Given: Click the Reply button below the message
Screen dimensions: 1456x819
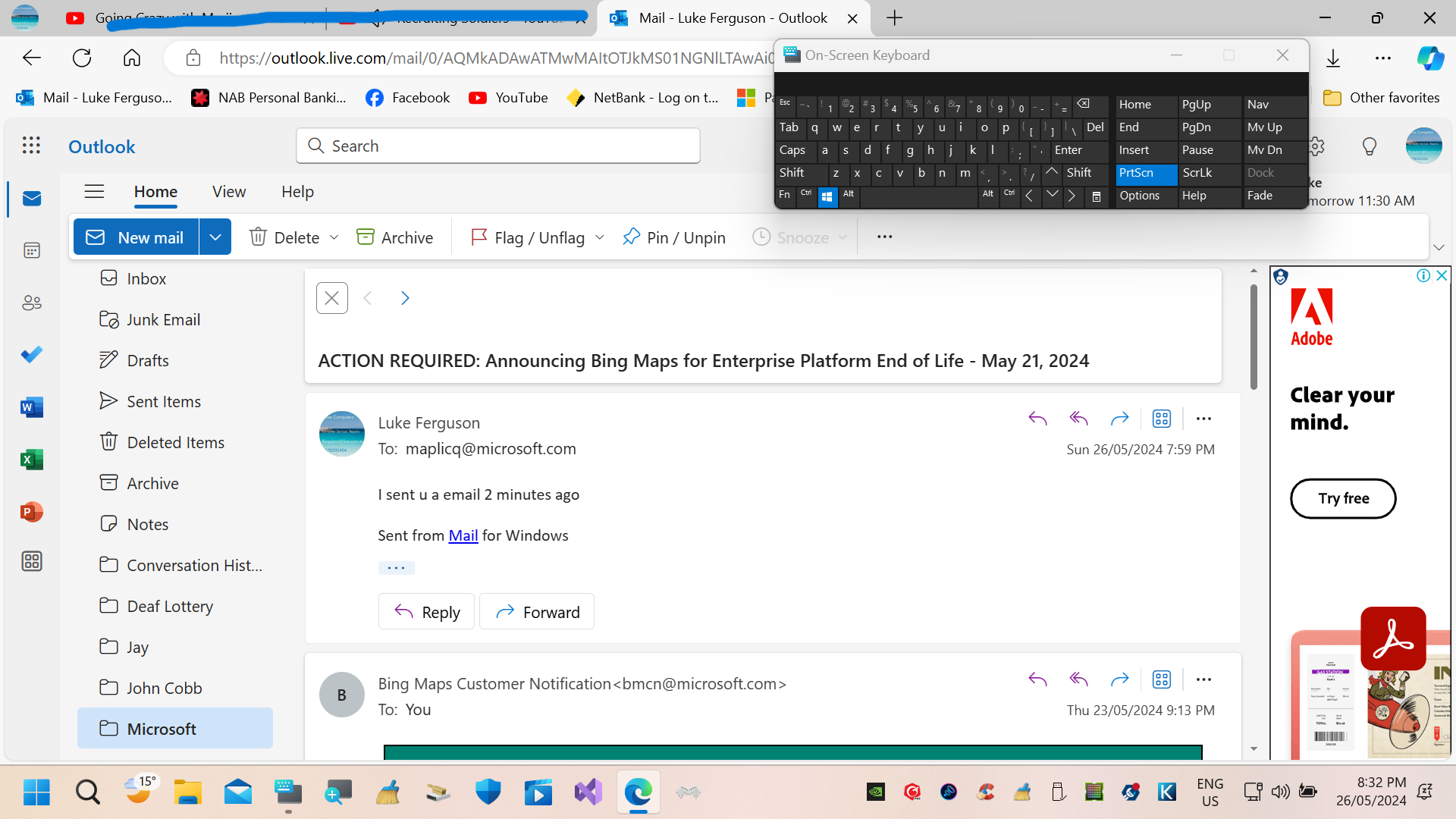Looking at the screenshot, I should click(426, 612).
